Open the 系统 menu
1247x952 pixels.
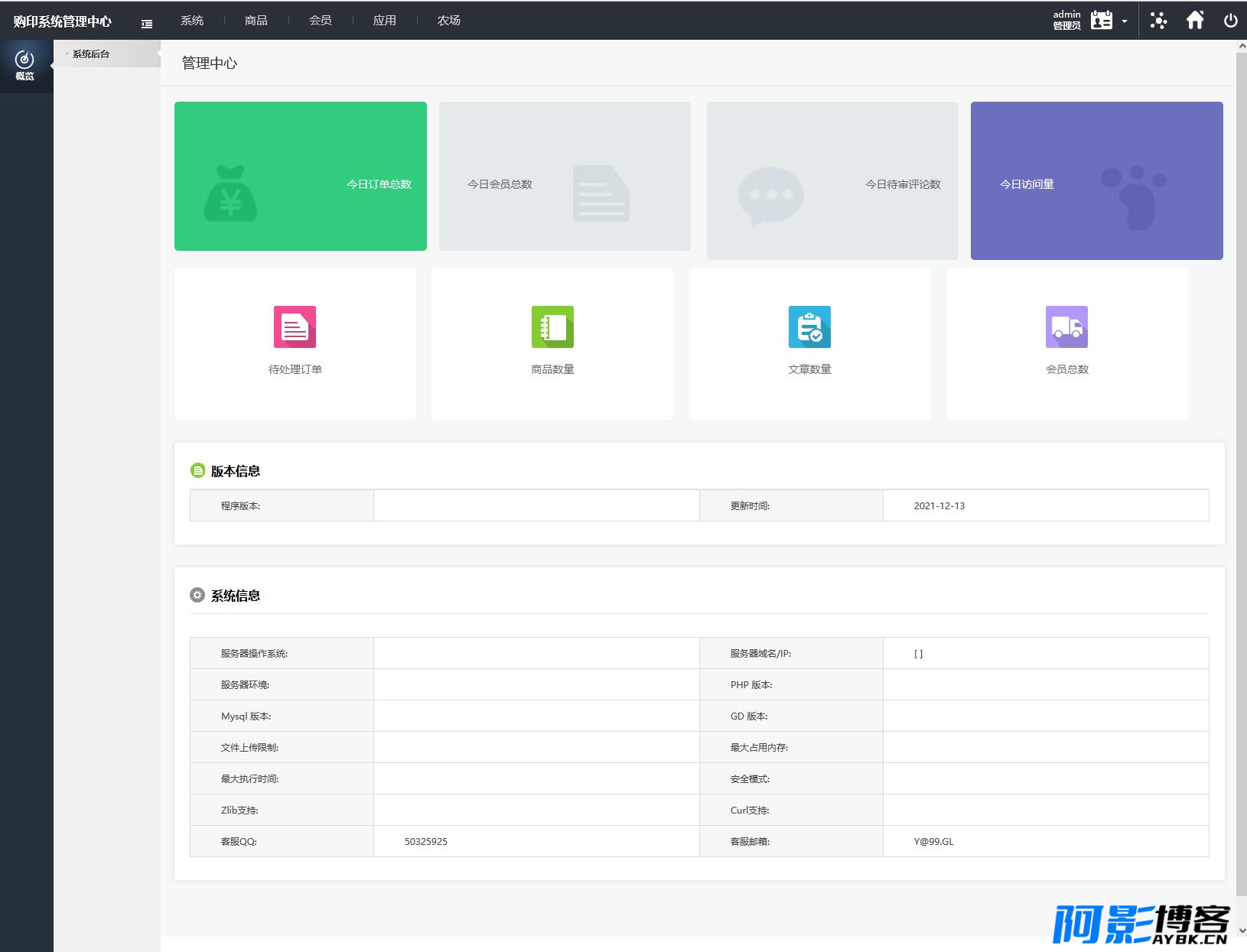pos(192,21)
